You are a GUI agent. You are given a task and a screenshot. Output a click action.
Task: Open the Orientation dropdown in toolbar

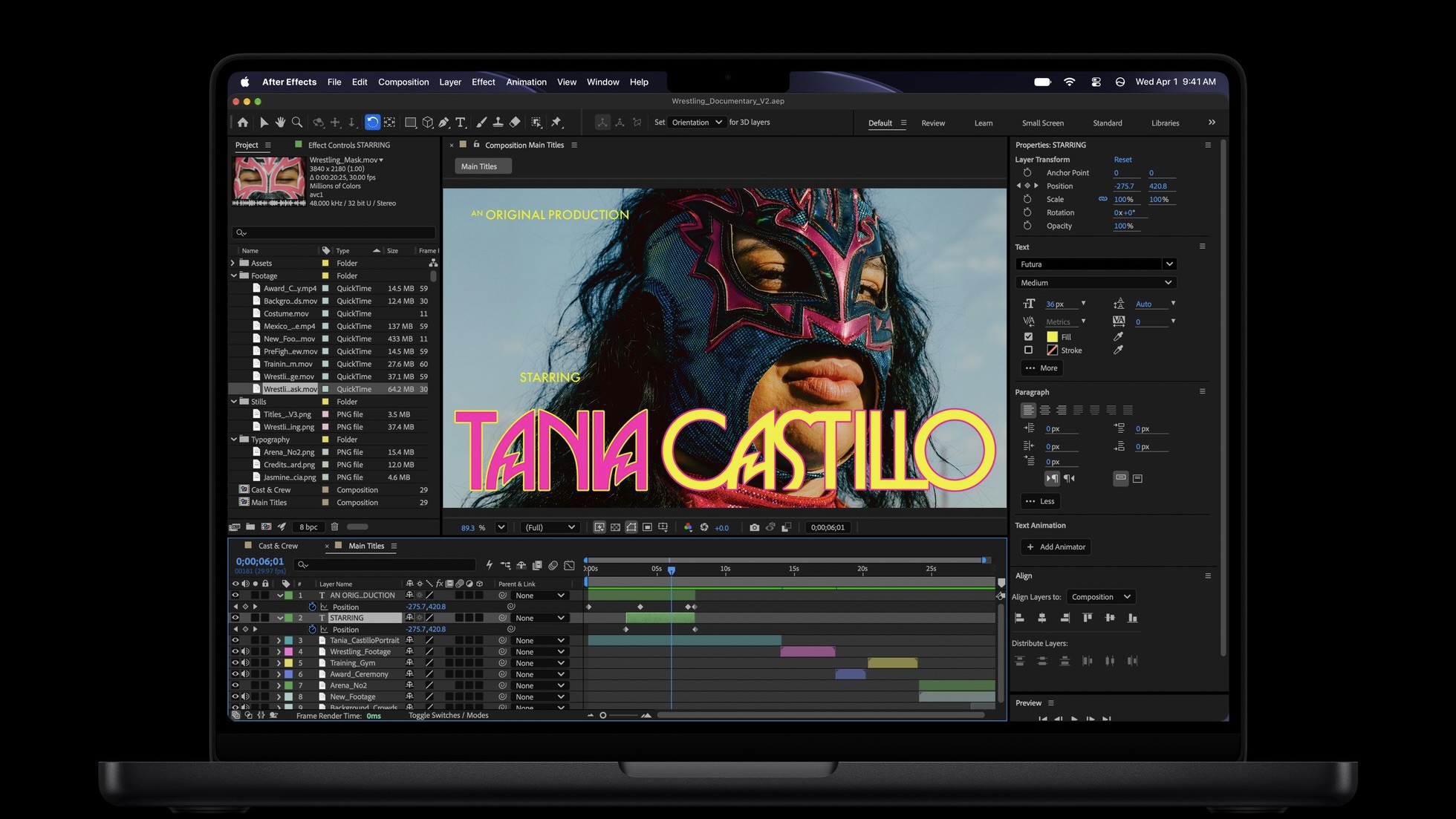pyautogui.click(x=696, y=123)
